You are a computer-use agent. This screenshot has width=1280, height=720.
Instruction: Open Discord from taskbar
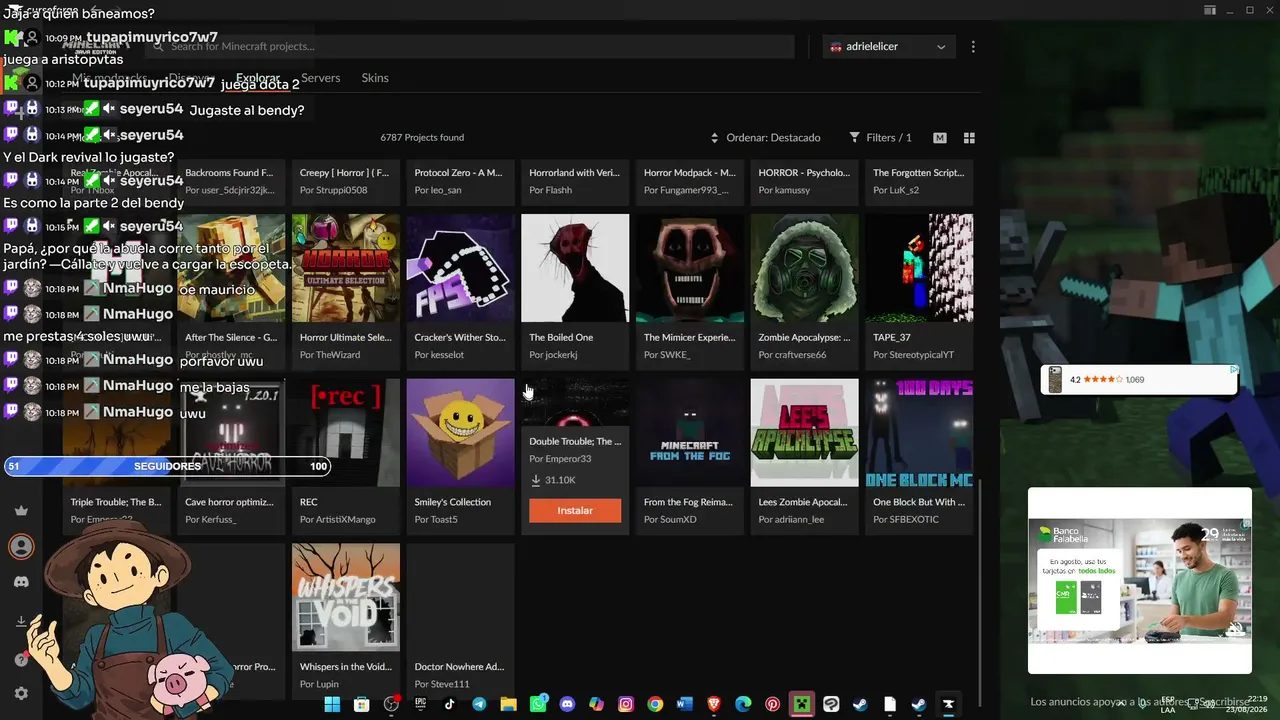567,705
